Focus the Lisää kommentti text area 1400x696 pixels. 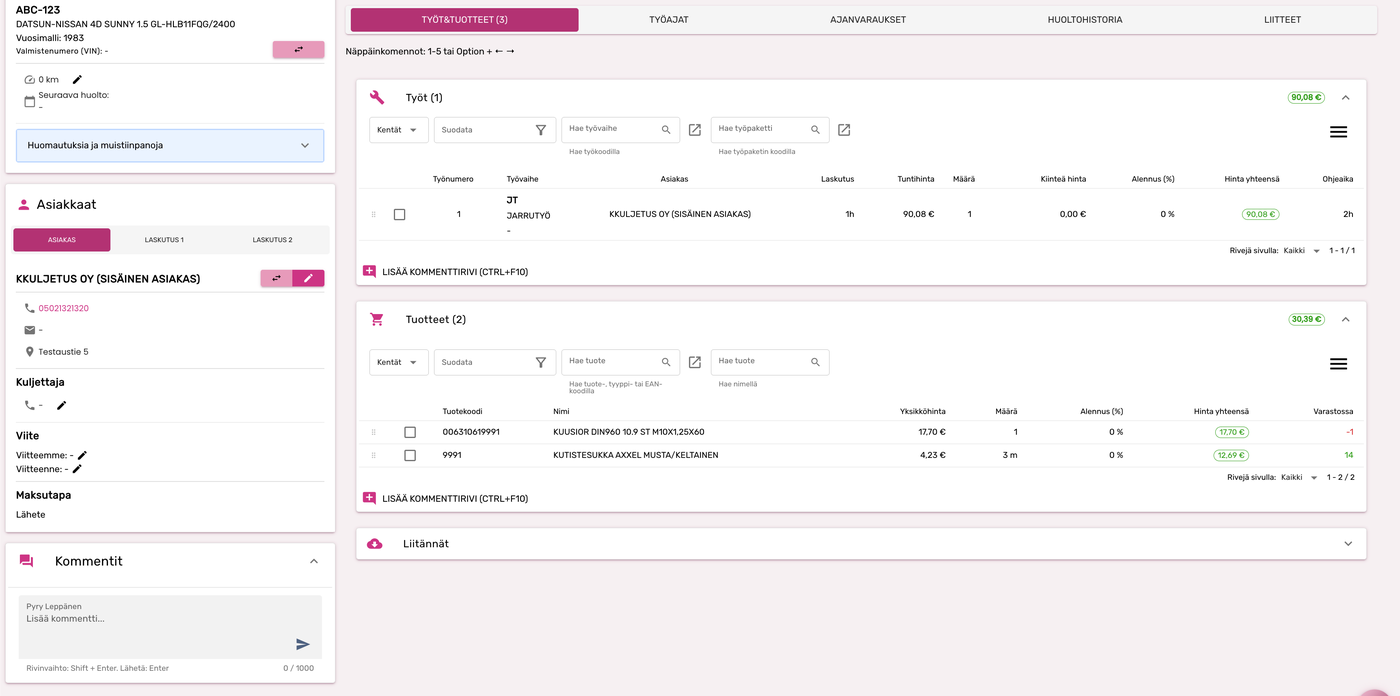(170, 627)
